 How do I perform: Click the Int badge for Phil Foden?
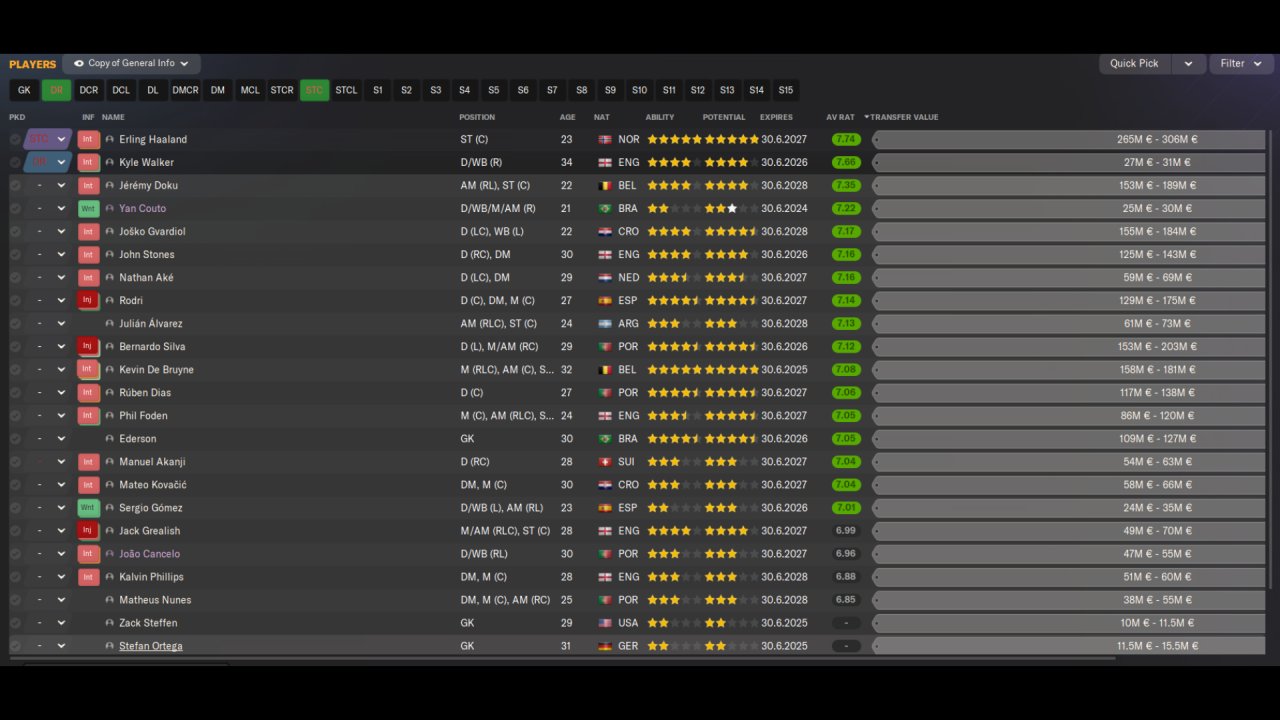tap(88, 415)
